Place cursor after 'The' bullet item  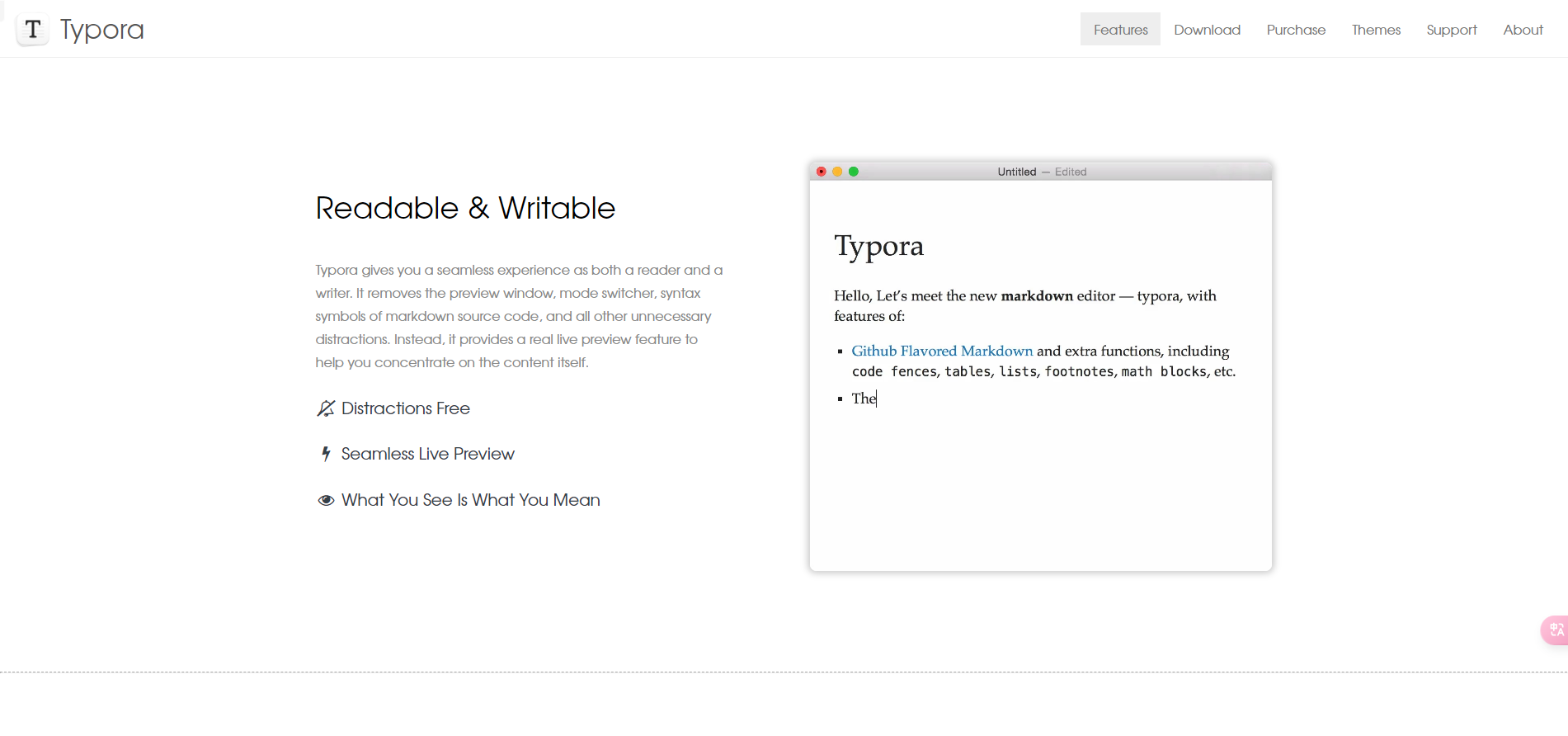pyautogui.click(x=878, y=399)
